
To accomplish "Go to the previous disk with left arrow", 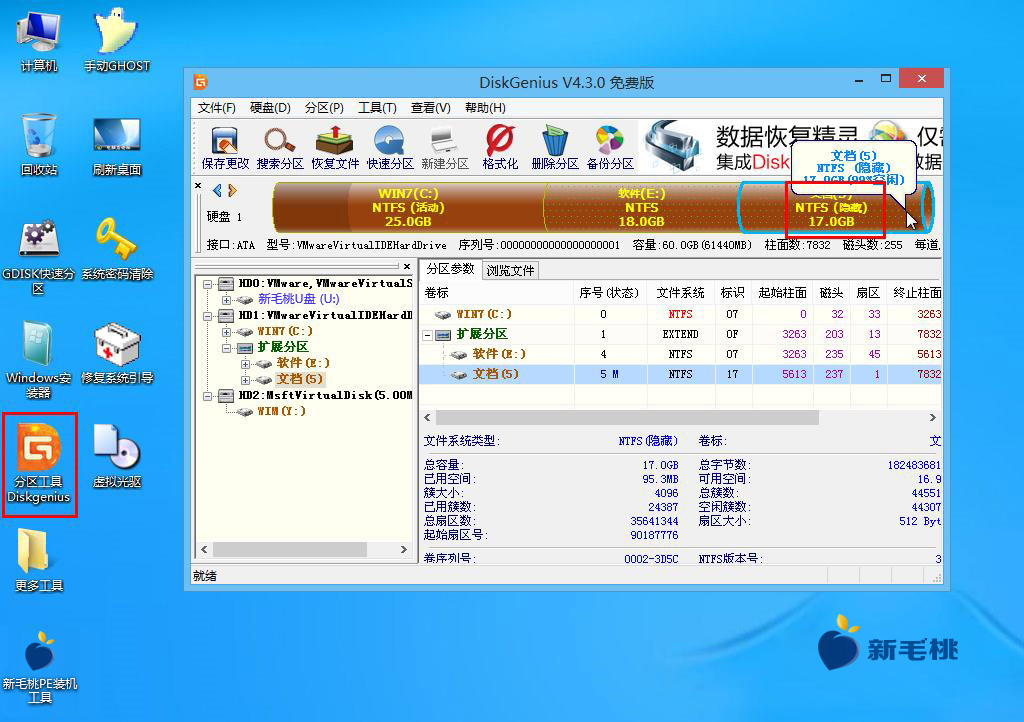I will tap(217, 191).
